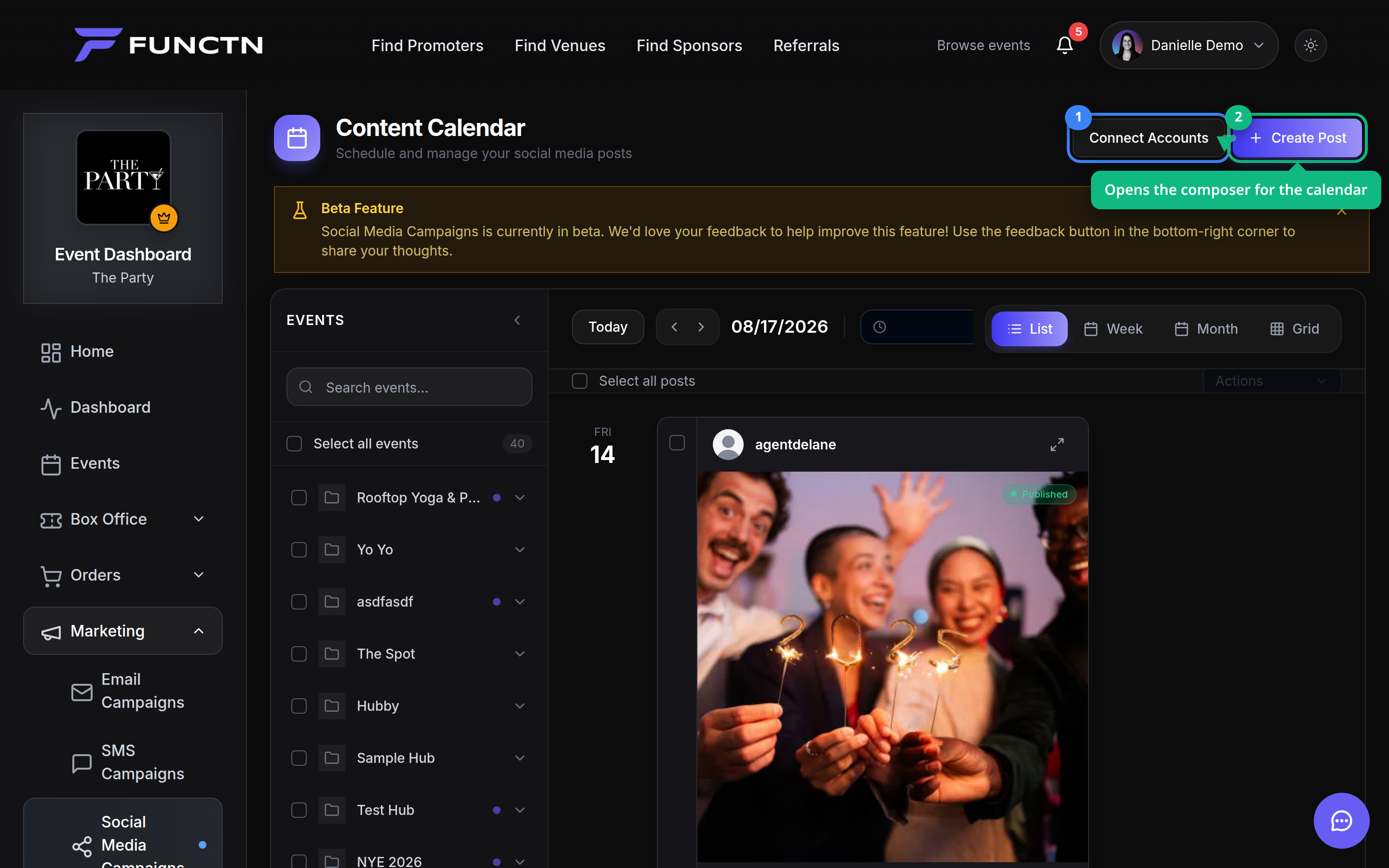Toggle the light theme sun icon
The height and width of the screenshot is (868, 1389).
click(x=1310, y=45)
